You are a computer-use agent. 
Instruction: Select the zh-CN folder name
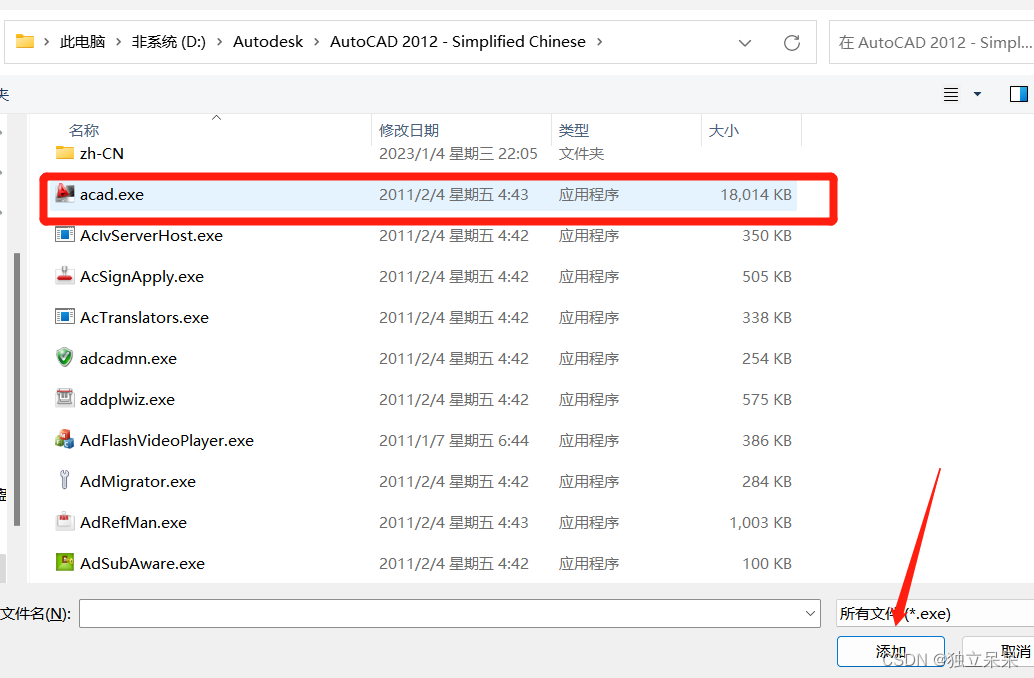point(102,153)
